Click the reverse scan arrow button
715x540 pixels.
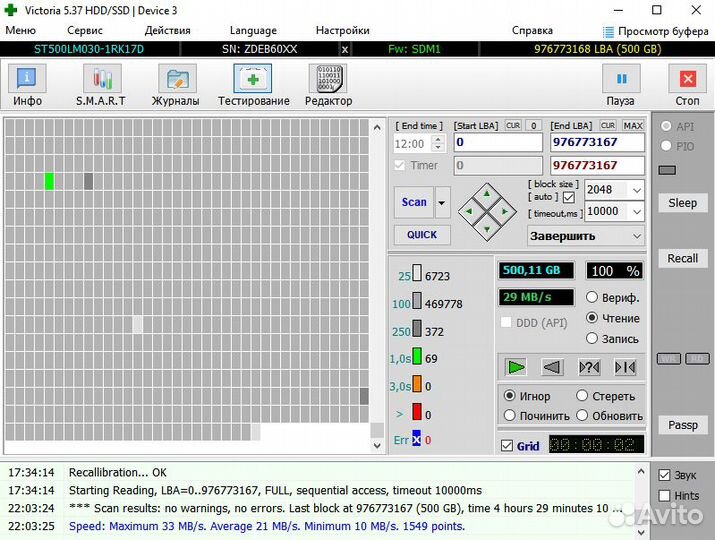[x=553, y=367]
